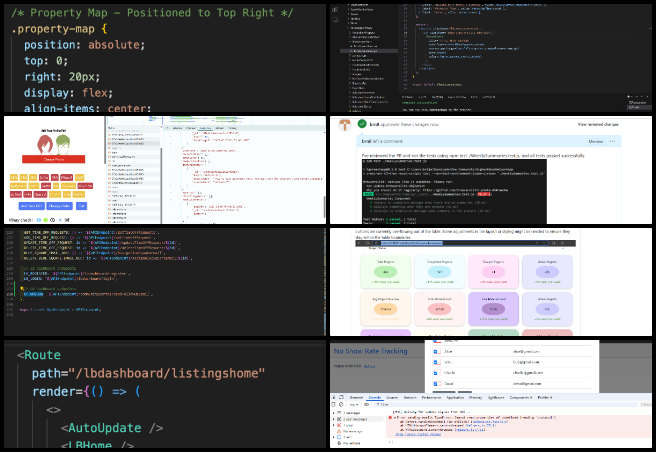The image size is (656, 452).
Task: Open the terminal screenshot in the review comment
Action: tap(454, 191)
